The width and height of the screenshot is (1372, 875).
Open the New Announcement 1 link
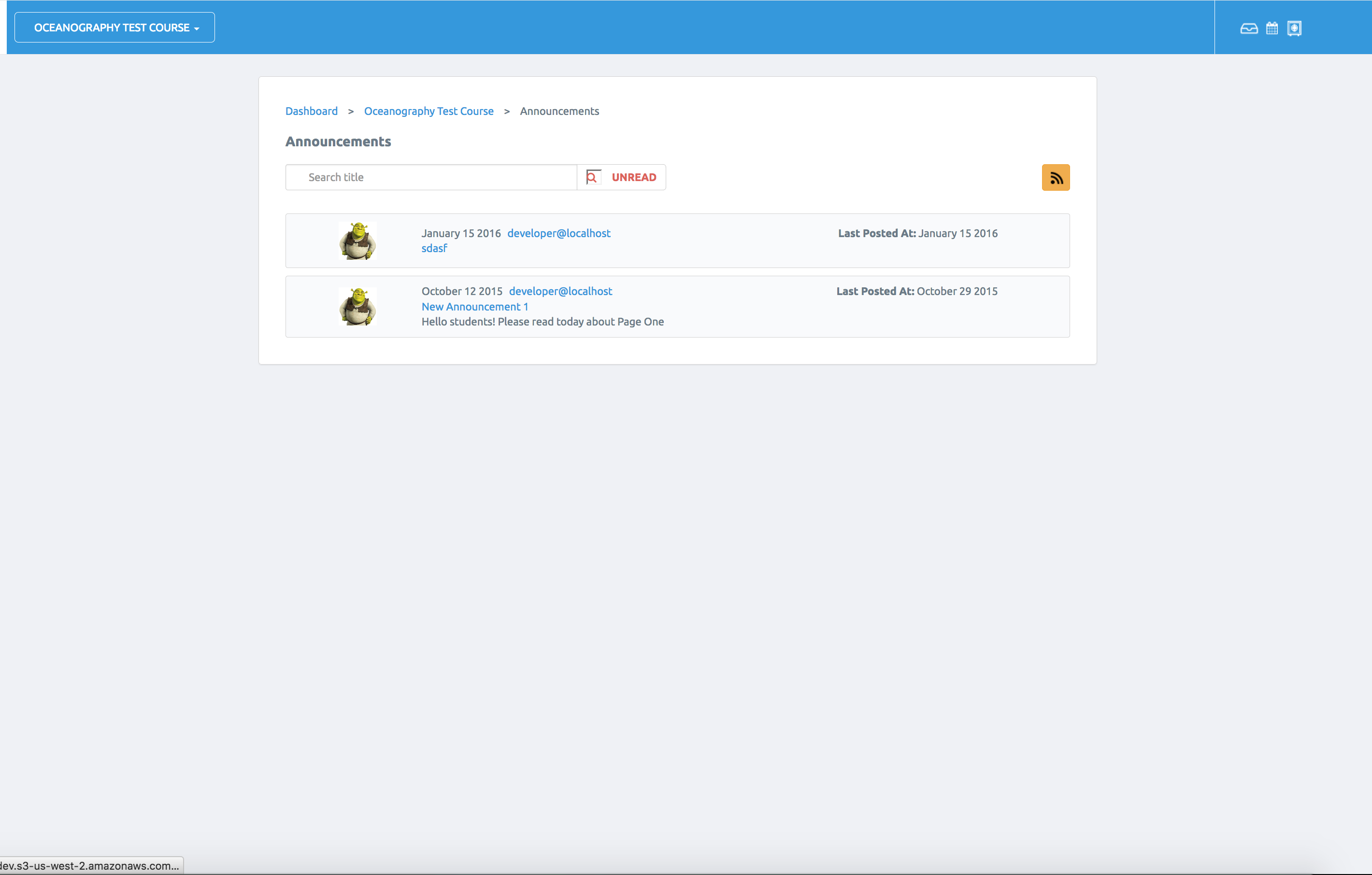click(474, 307)
